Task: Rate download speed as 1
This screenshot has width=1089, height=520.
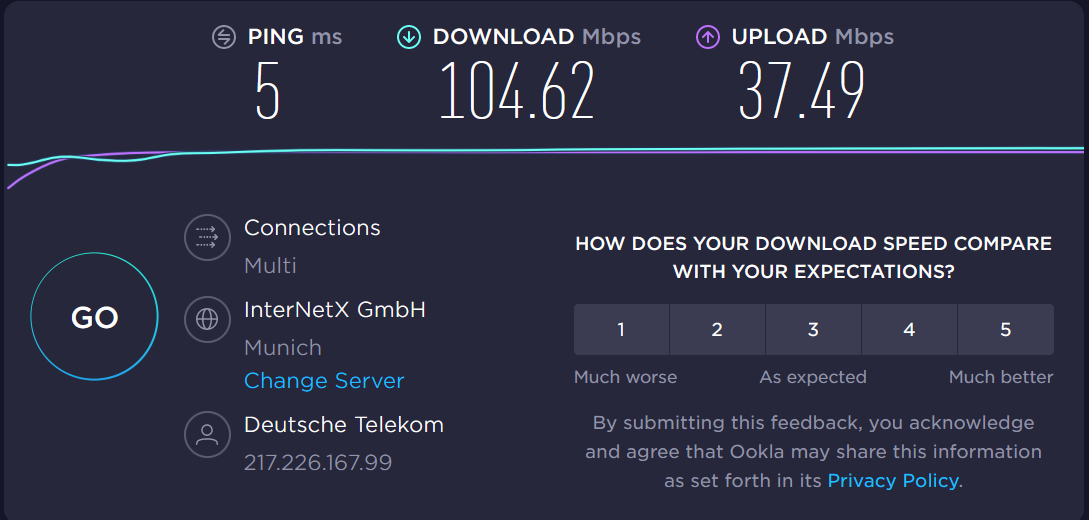Action: pos(622,330)
